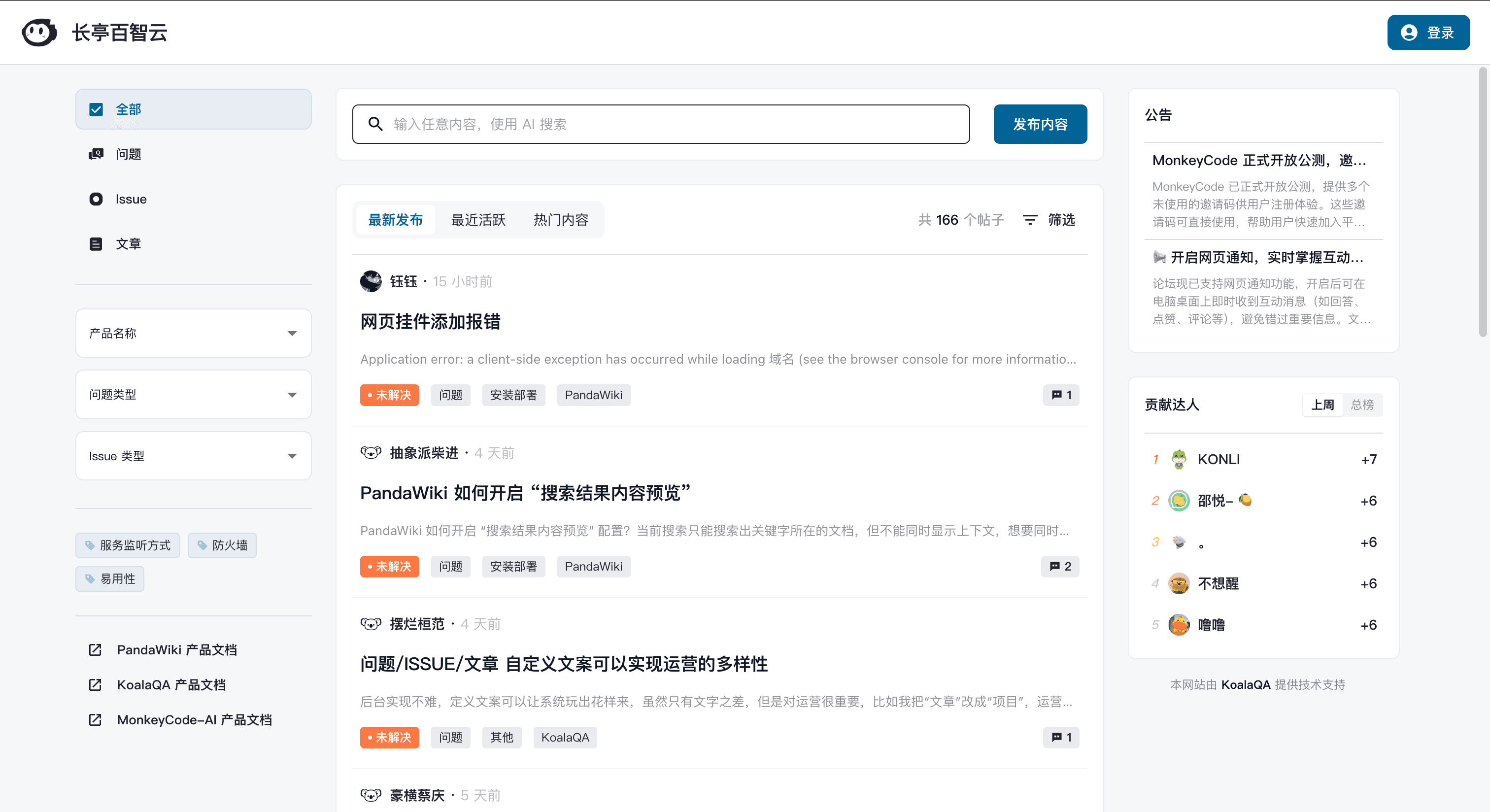1490x812 pixels.
Task: Click 钰钰 user avatar
Action: [x=371, y=282]
